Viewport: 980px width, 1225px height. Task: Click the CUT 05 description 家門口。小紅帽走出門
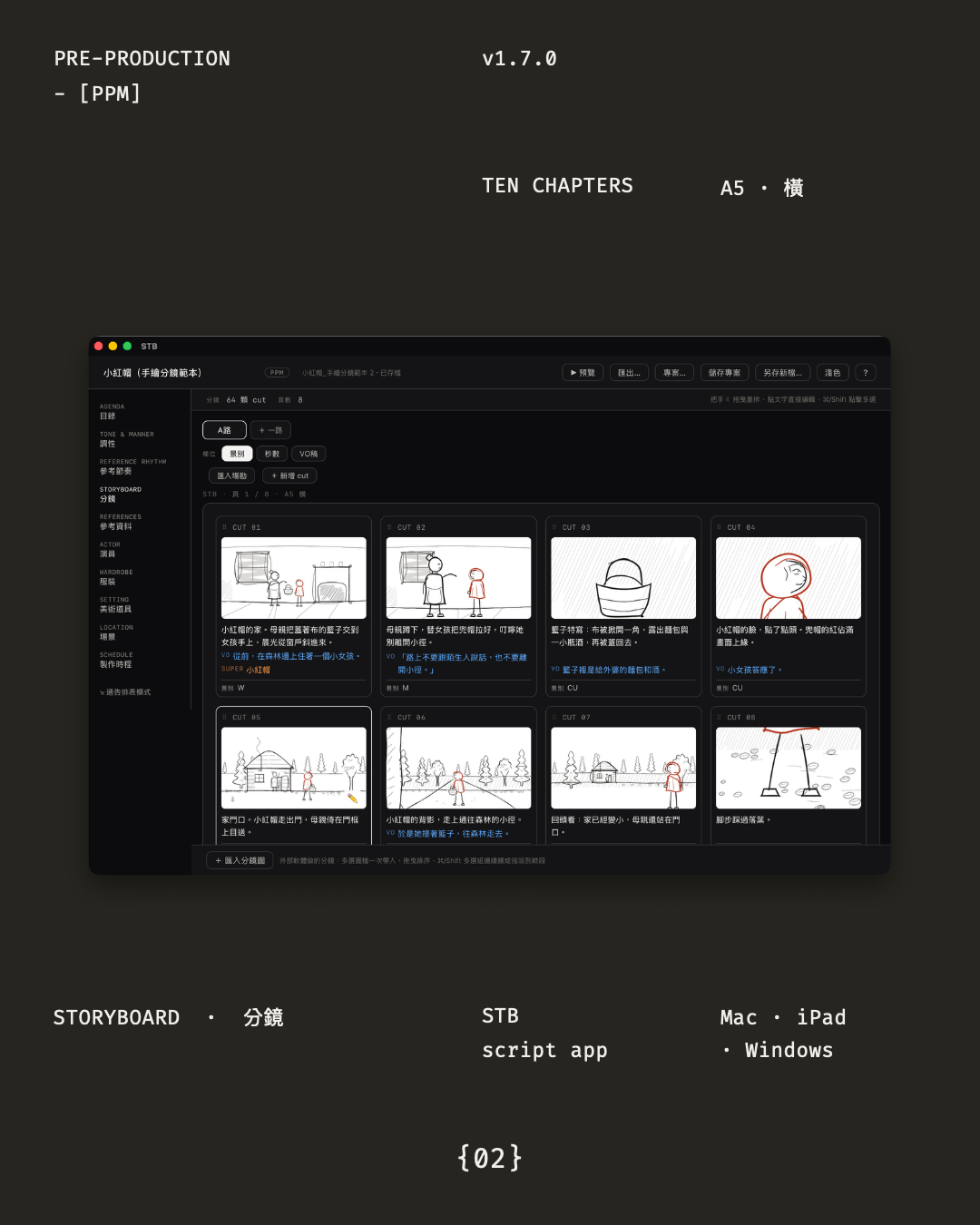[x=290, y=826]
